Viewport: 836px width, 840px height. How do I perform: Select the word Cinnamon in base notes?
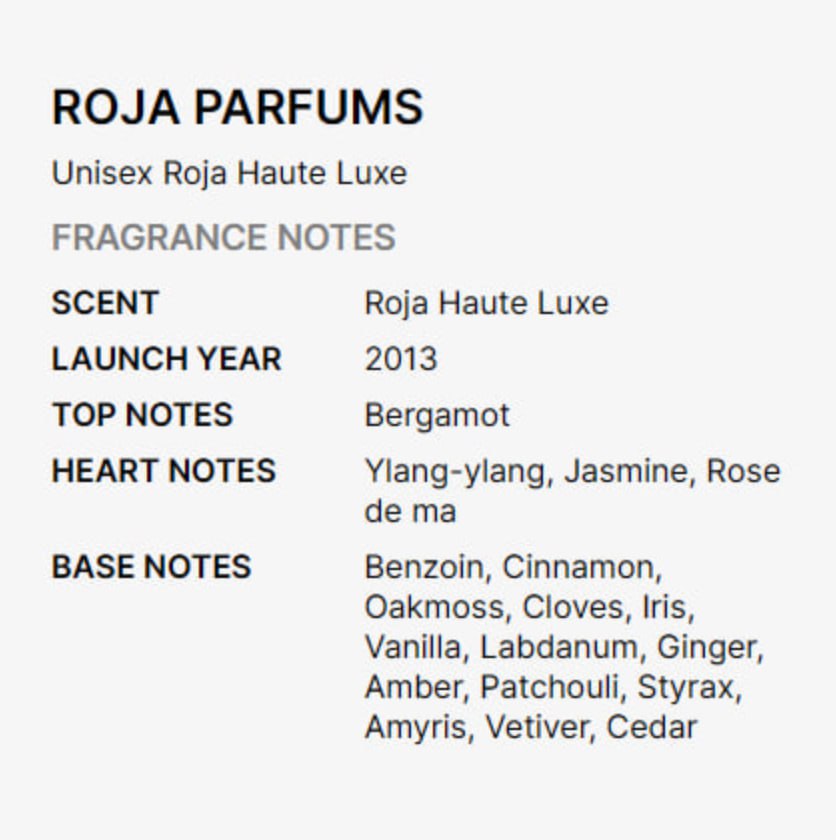pyautogui.click(x=581, y=567)
